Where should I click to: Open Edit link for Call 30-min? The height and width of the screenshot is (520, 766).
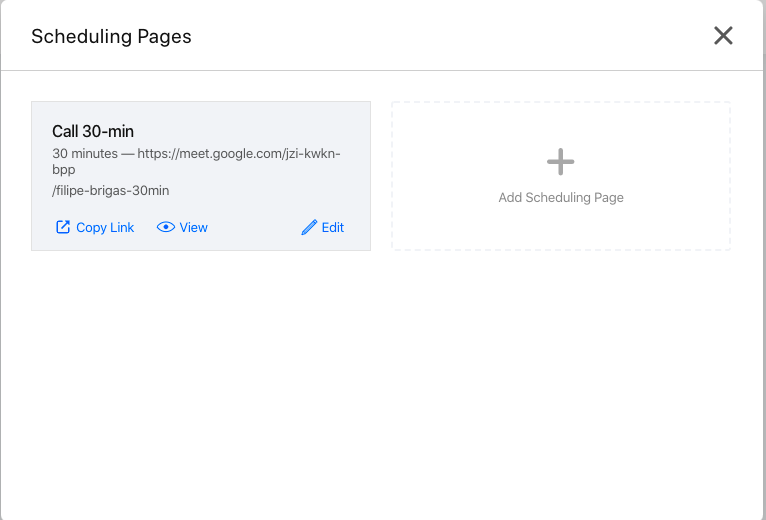(x=322, y=227)
